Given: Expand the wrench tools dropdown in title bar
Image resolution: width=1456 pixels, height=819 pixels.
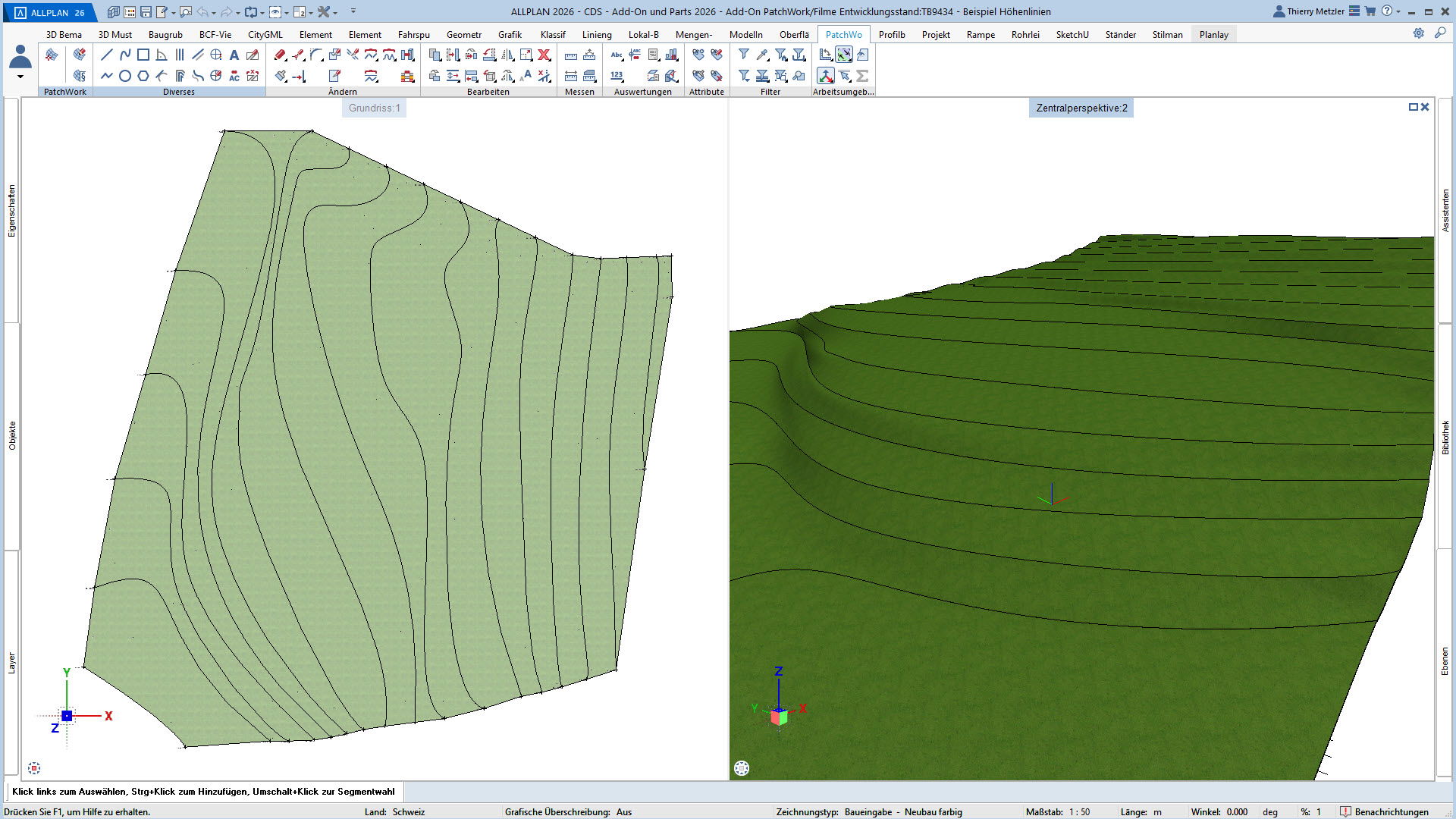Looking at the screenshot, I should [336, 12].
